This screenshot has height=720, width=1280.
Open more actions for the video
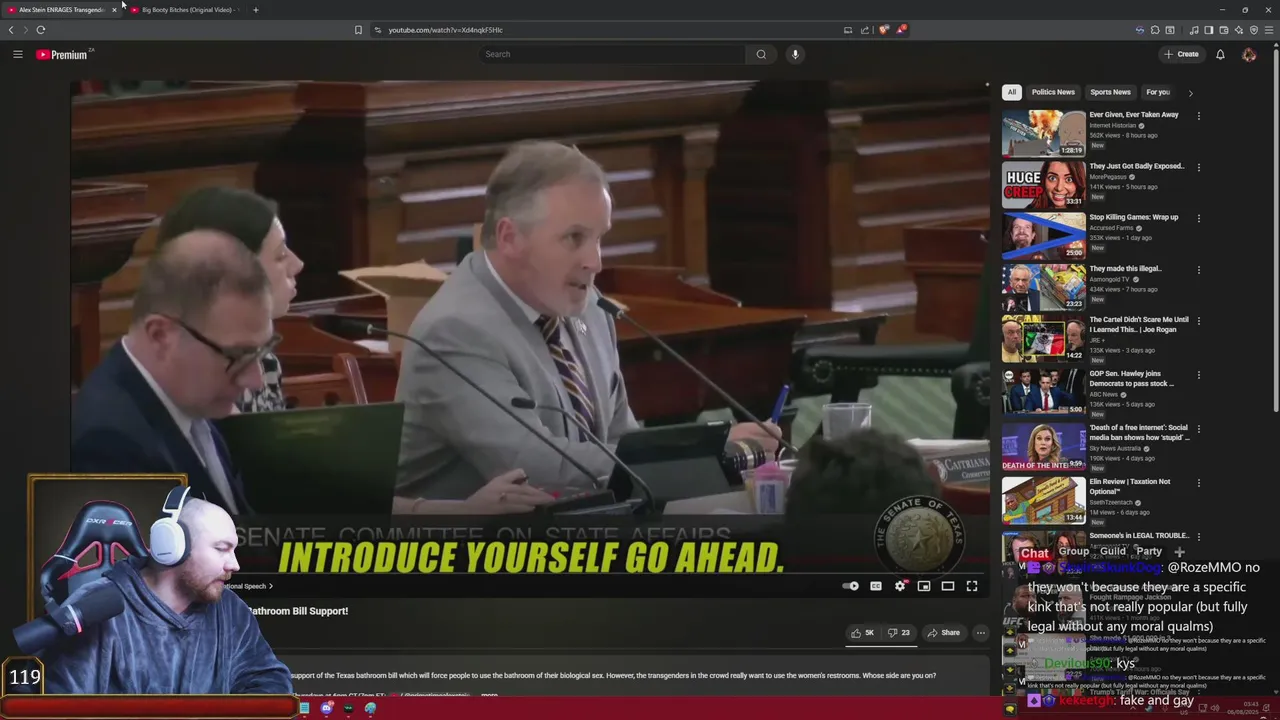pos(981,633)
